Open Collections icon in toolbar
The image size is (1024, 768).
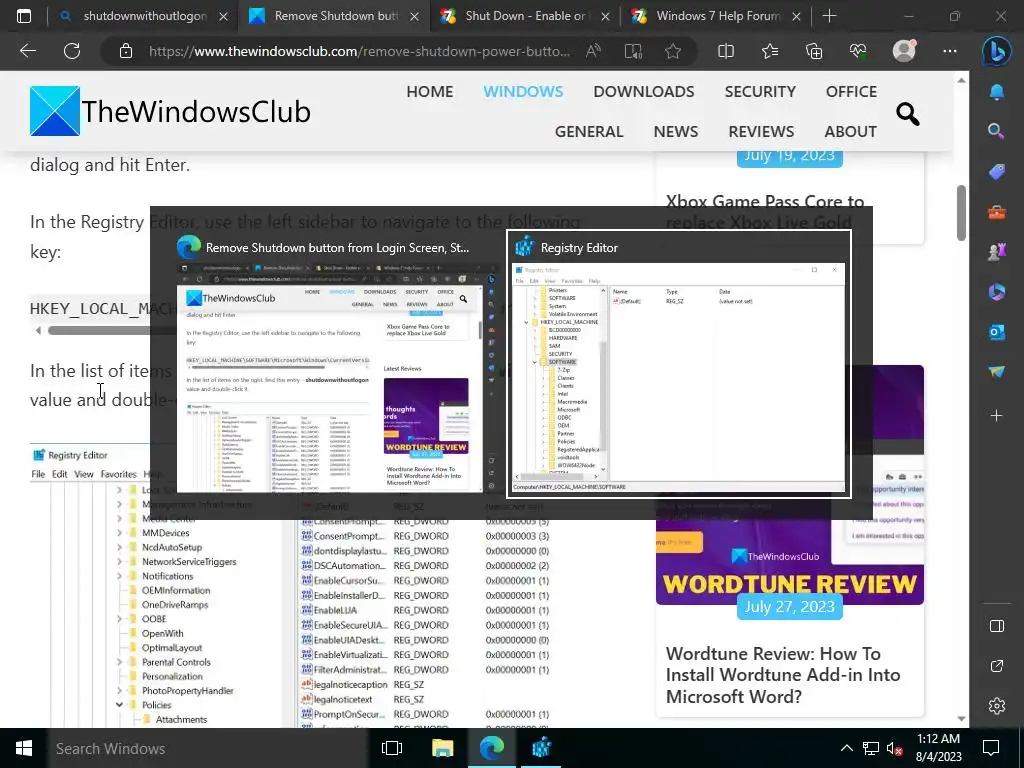pyautogui.click(x=814, y=51)
